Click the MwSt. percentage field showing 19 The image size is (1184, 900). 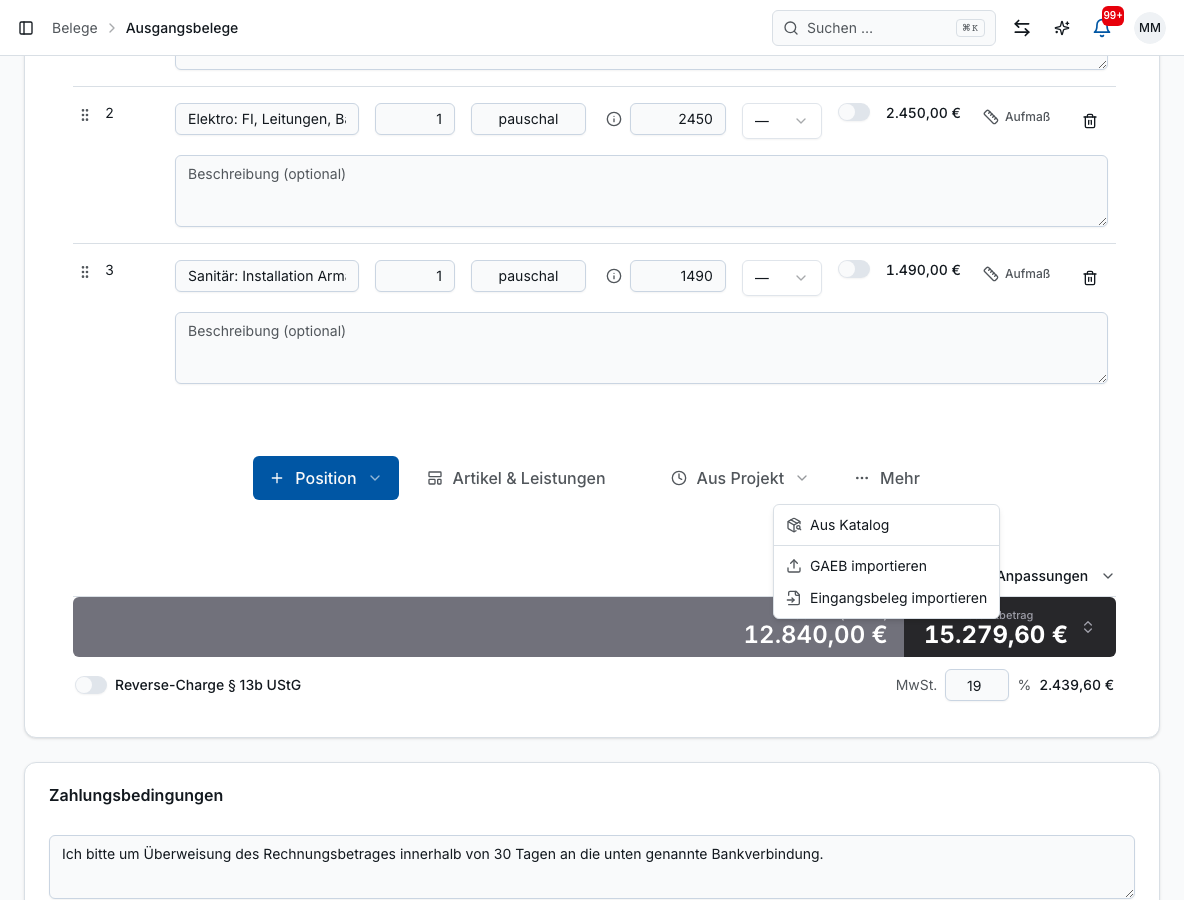coord(976,685)
